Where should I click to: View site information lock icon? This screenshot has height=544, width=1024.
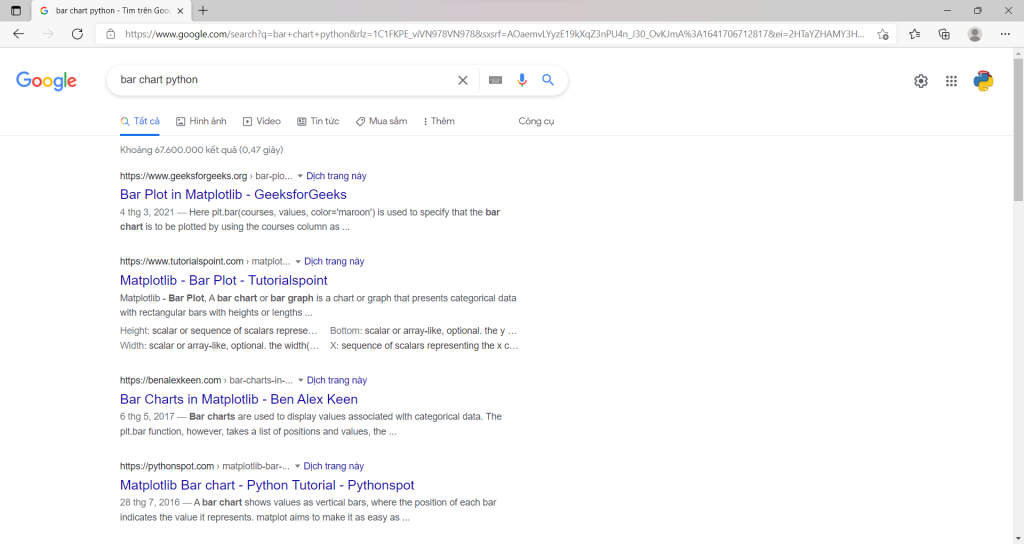tap(111, 34)
